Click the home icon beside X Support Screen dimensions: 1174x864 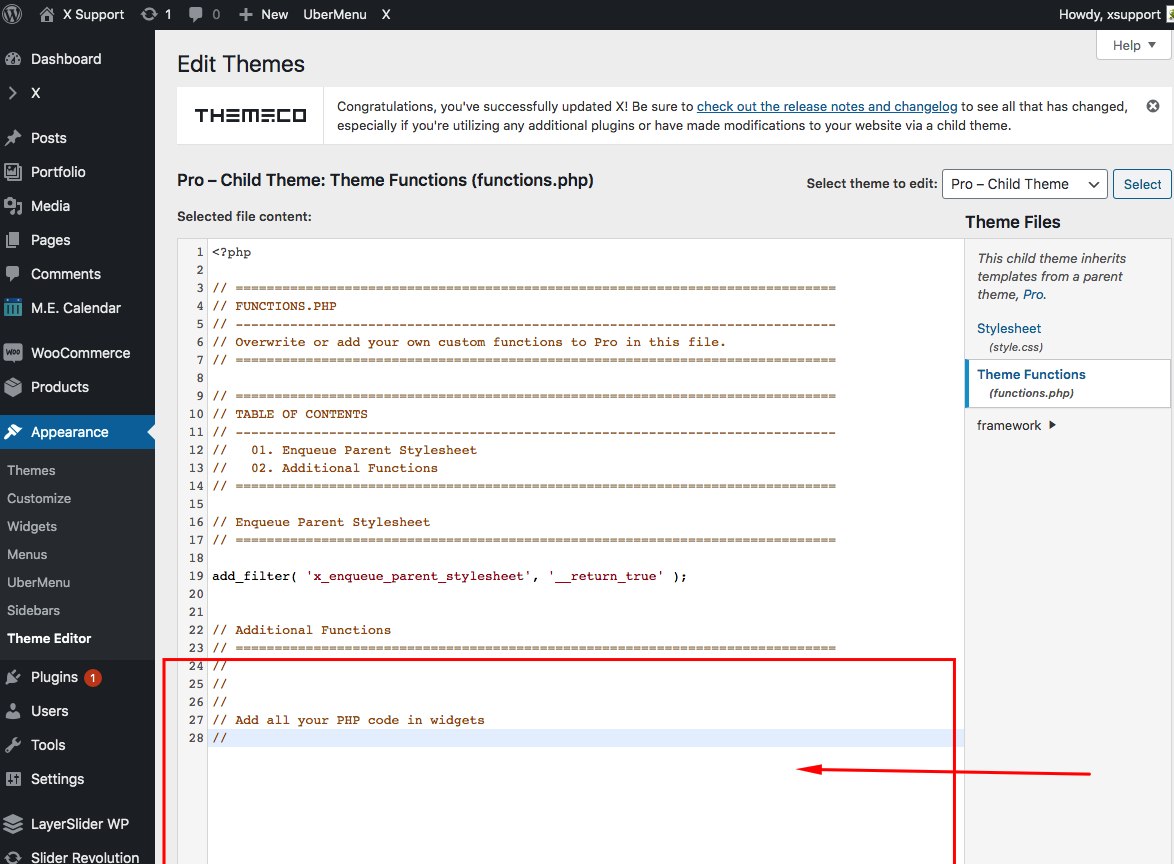click(46, 14)
